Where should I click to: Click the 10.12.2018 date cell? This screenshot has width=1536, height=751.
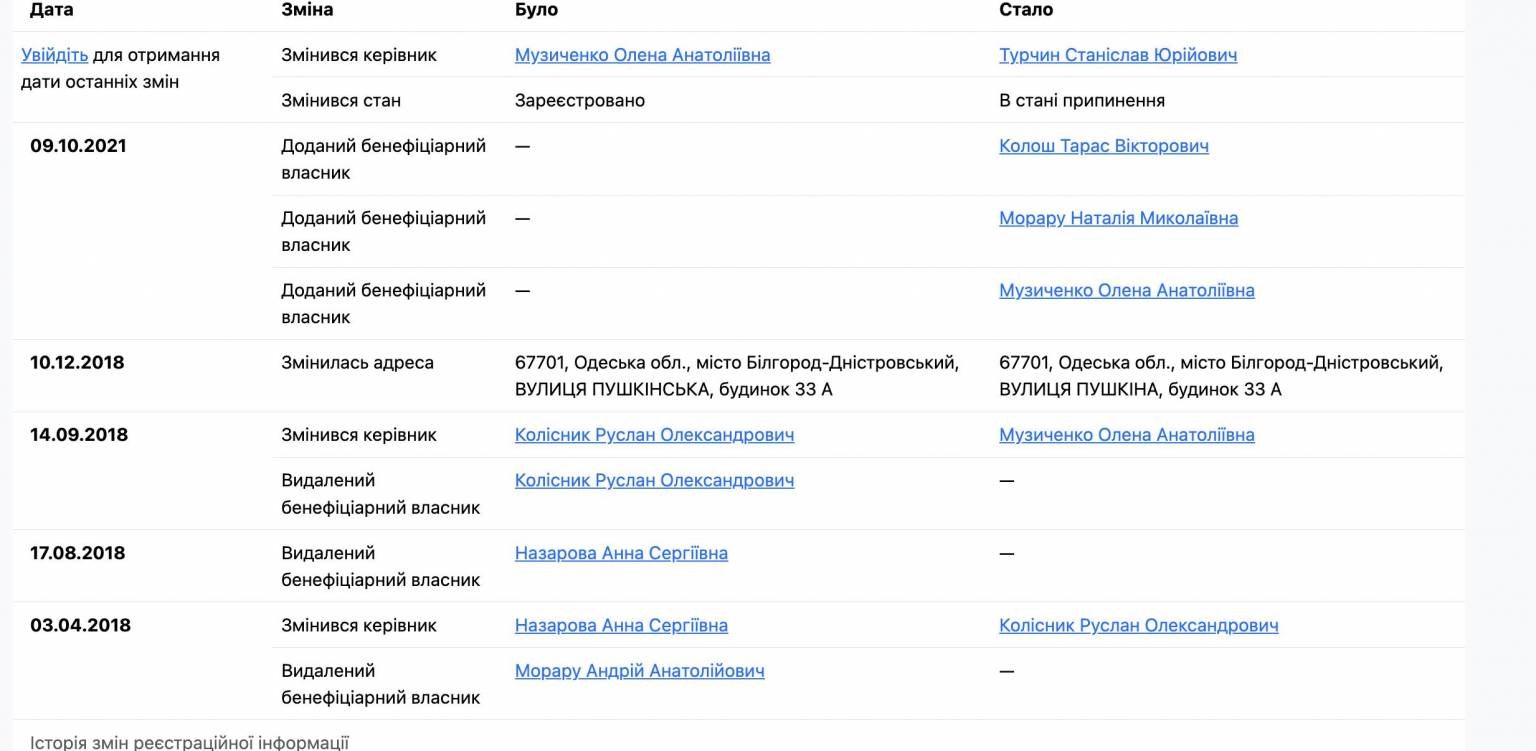tap(77, 363)
